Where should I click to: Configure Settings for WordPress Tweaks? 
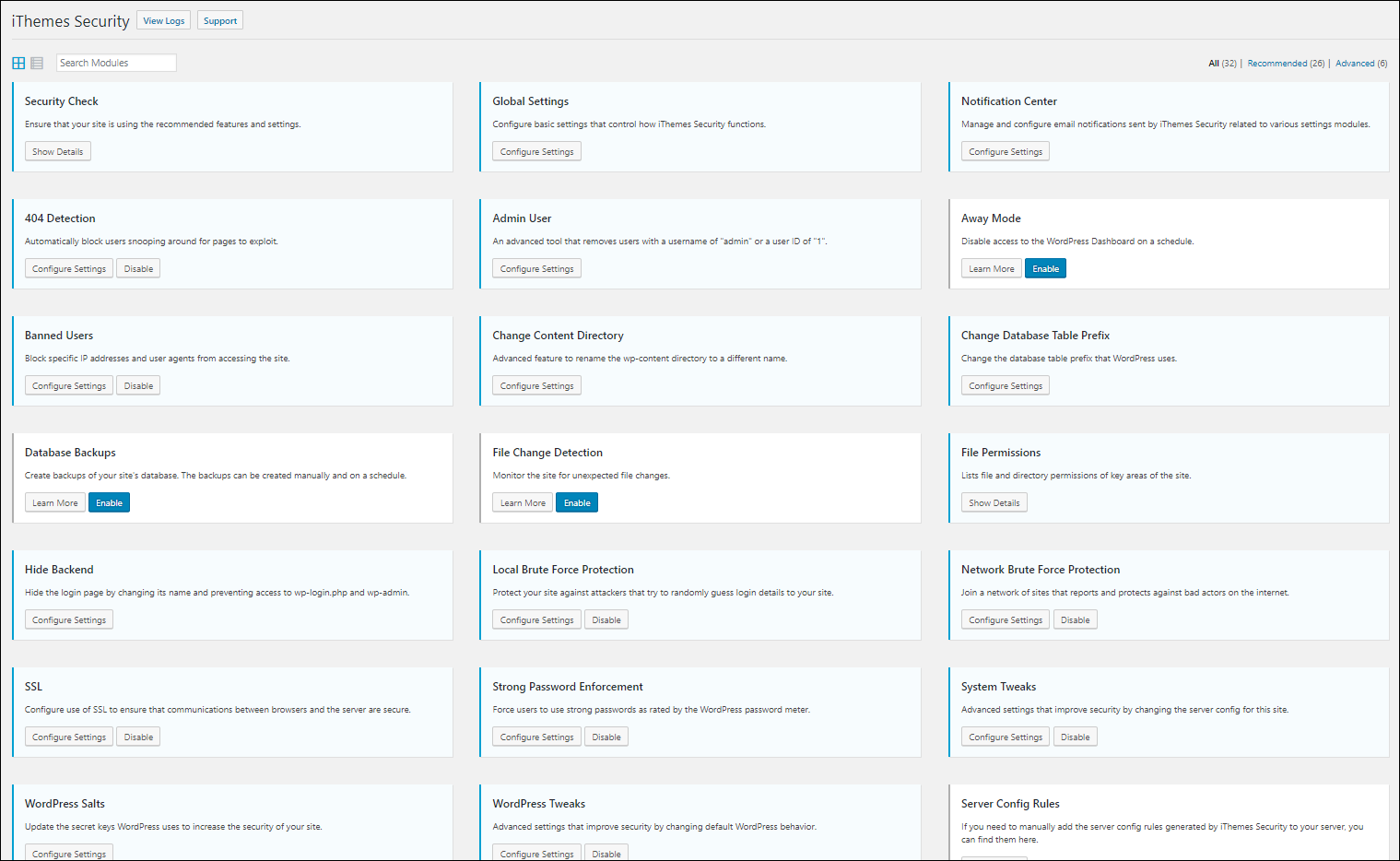pos(536,853)
